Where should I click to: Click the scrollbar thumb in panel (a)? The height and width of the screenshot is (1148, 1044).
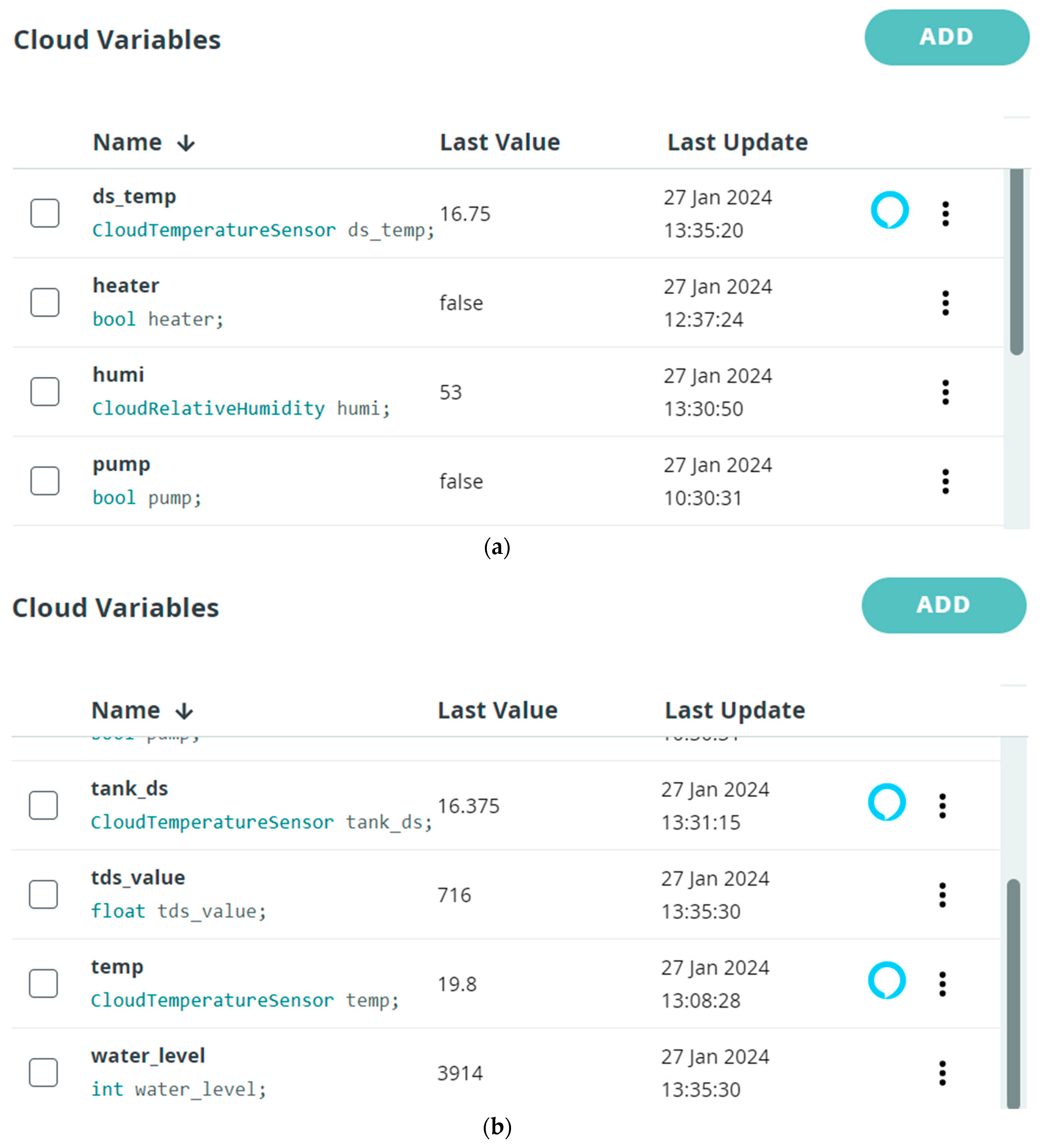pyautogui.click(x=1017, y=262)
